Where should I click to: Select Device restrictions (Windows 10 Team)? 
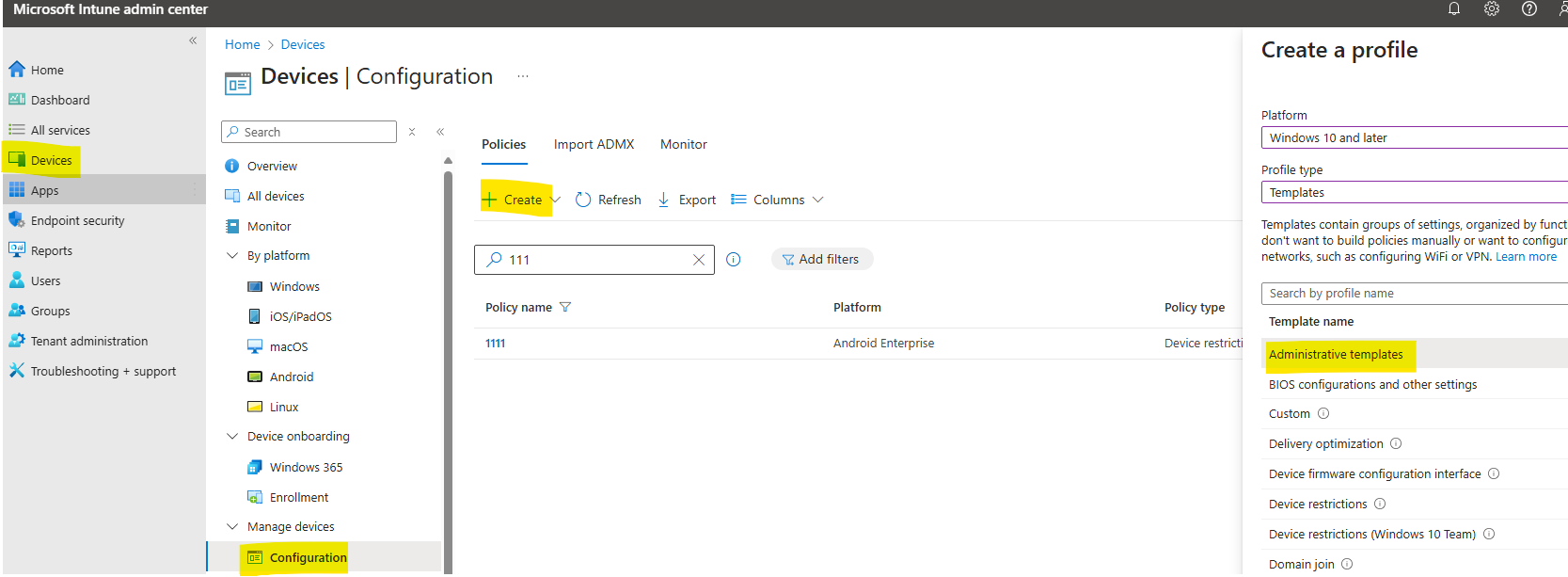[x=1371, y=534]
